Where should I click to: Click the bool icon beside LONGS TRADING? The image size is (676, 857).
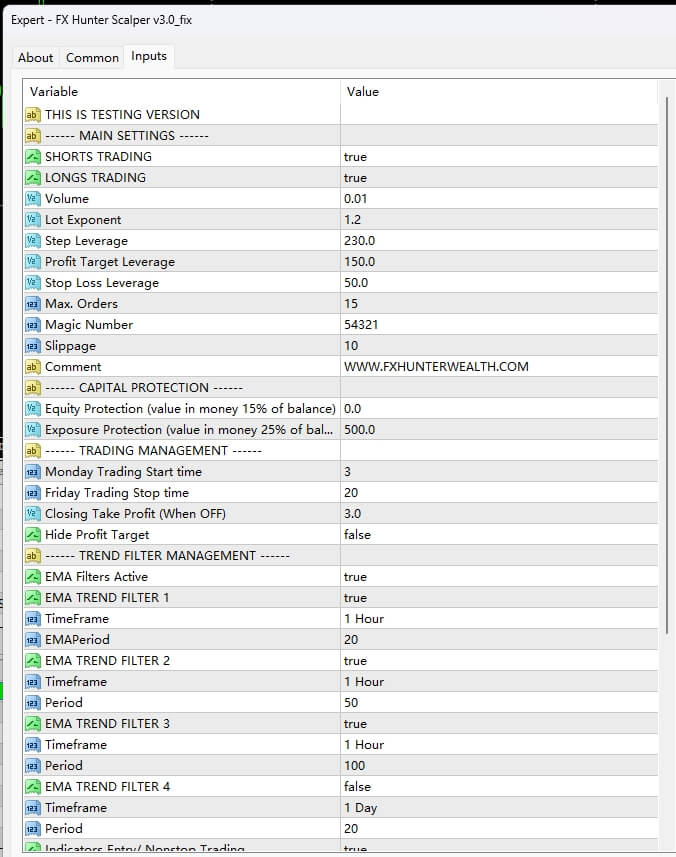pos(33,178)
